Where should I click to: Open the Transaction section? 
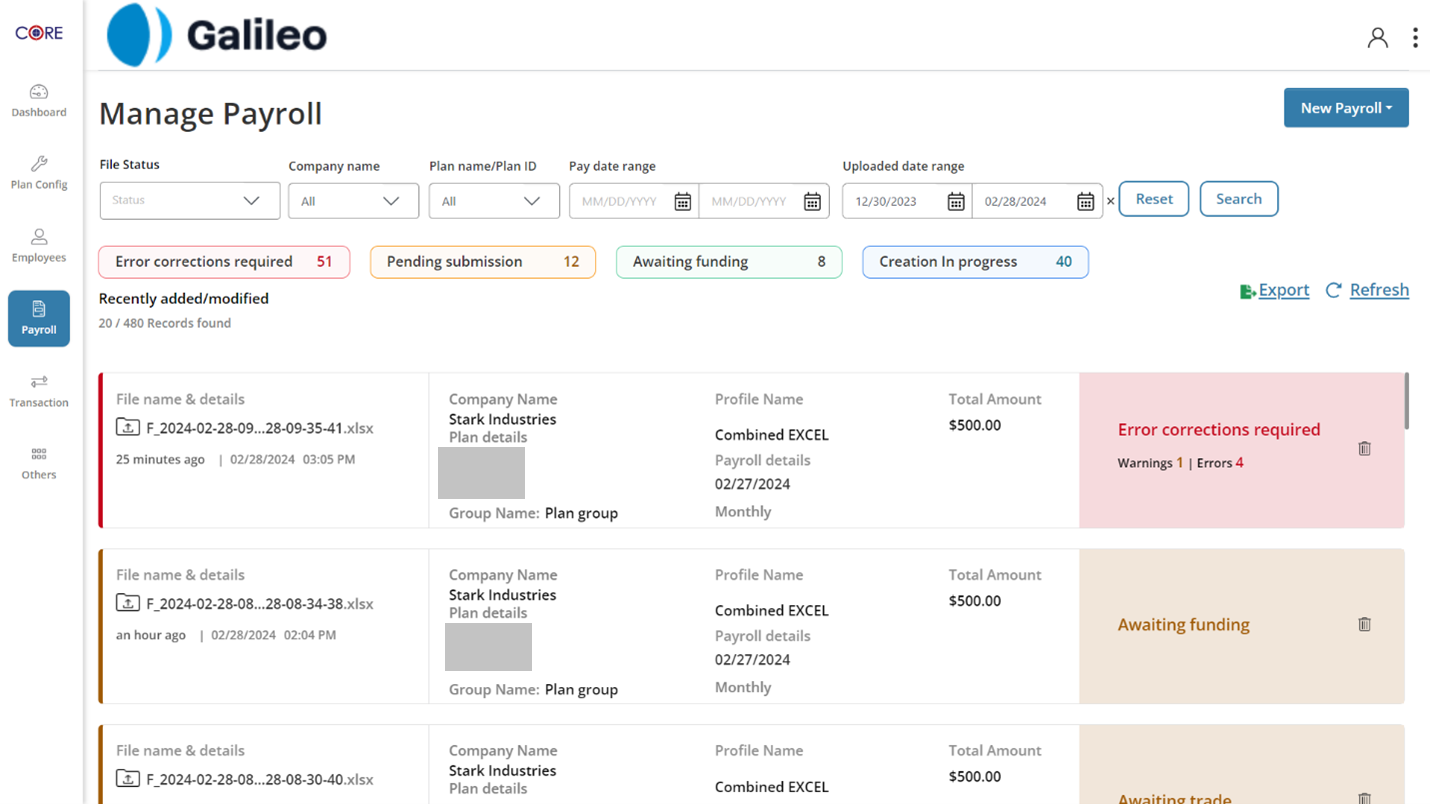click(39, 391)
